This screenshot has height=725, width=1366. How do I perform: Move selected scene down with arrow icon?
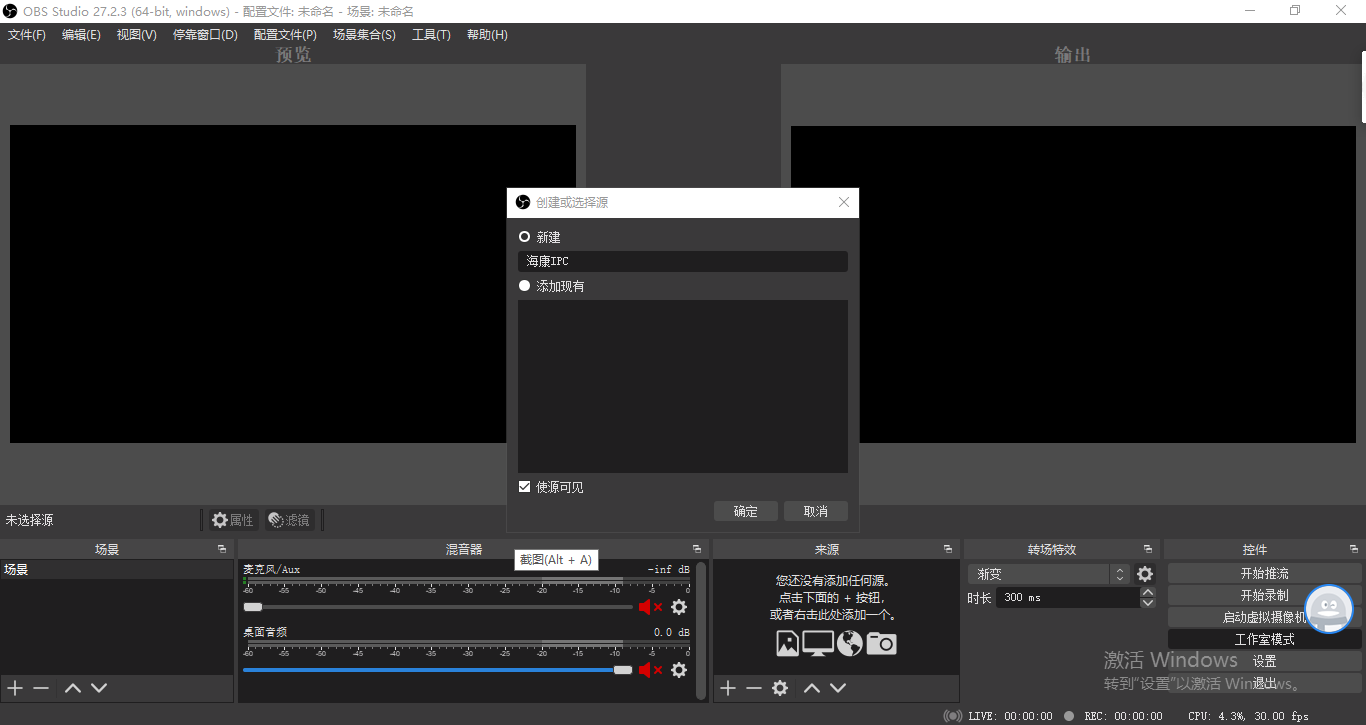99,688
